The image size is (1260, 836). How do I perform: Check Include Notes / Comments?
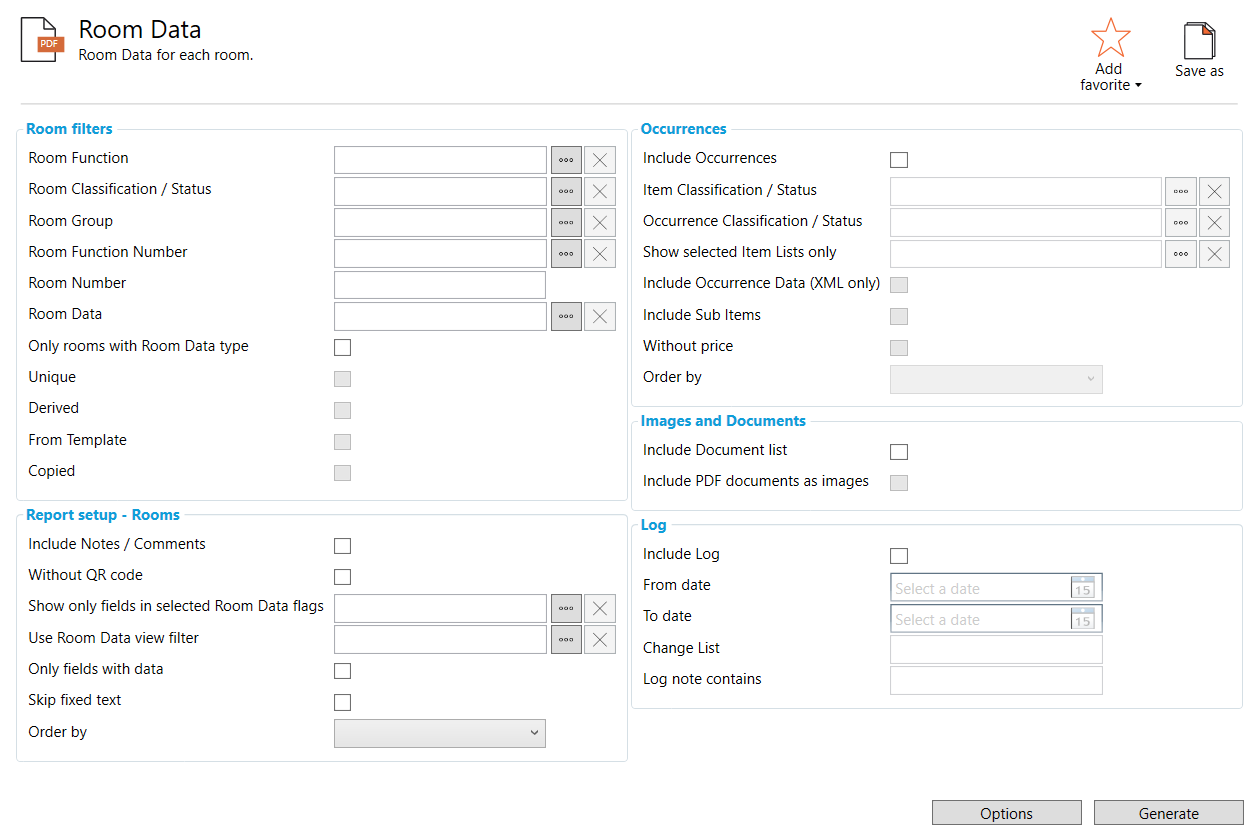[342, 545]
